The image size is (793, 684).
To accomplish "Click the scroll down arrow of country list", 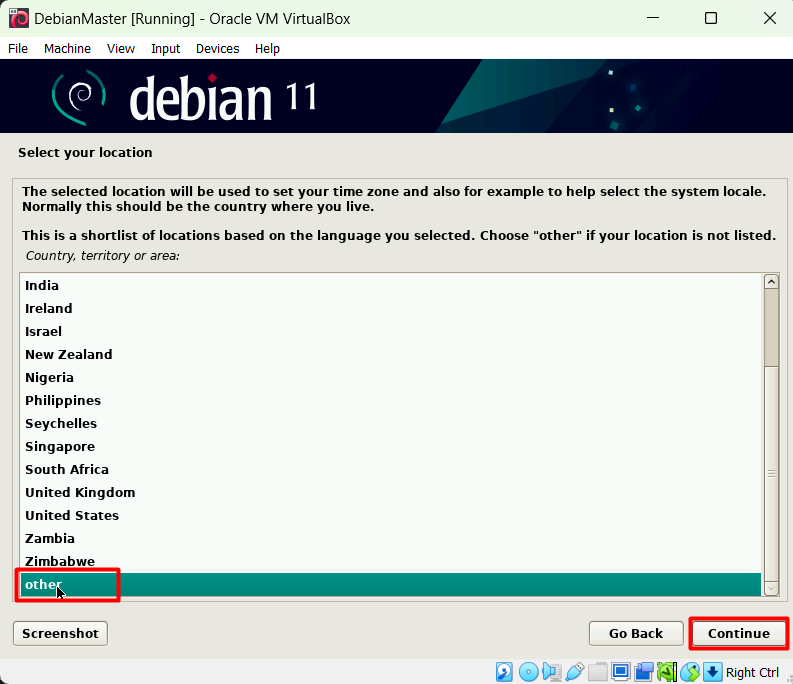I will (771, 588).
